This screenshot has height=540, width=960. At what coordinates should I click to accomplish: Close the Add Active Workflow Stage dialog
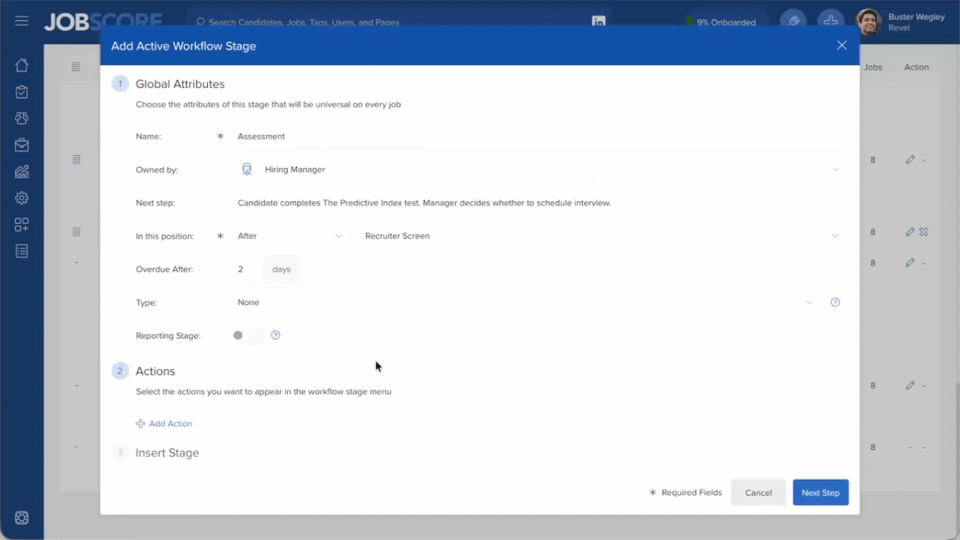[x=842, y=45]
